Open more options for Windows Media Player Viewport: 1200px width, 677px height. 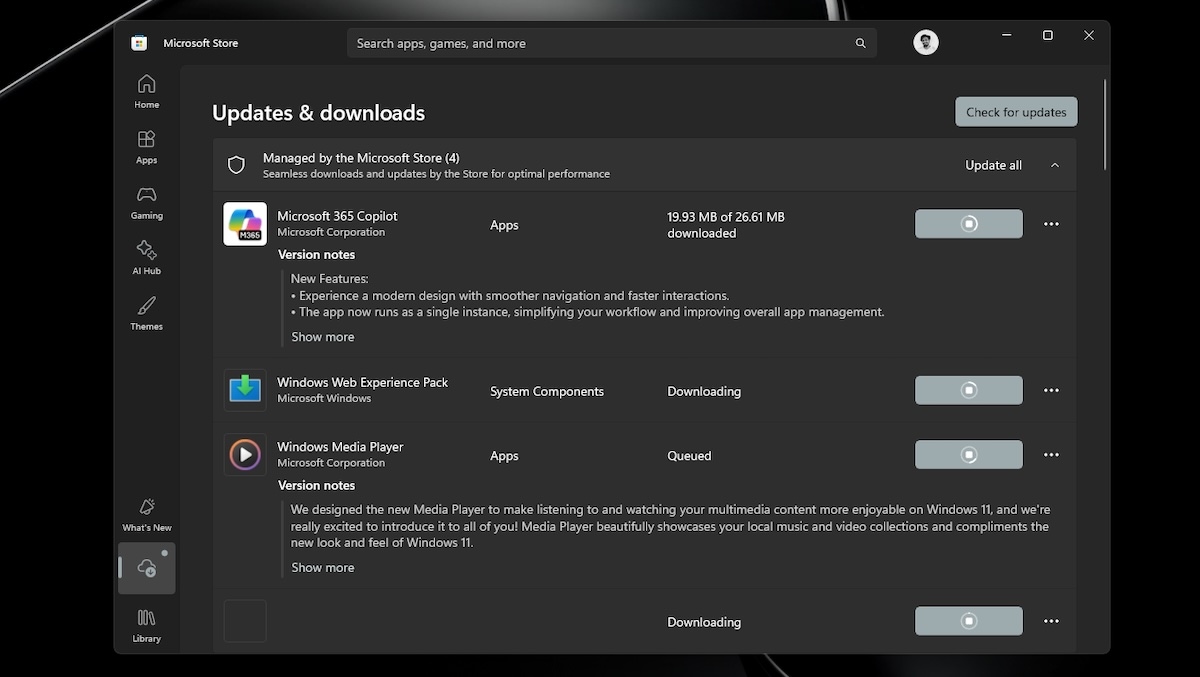tap(1051, 455)
